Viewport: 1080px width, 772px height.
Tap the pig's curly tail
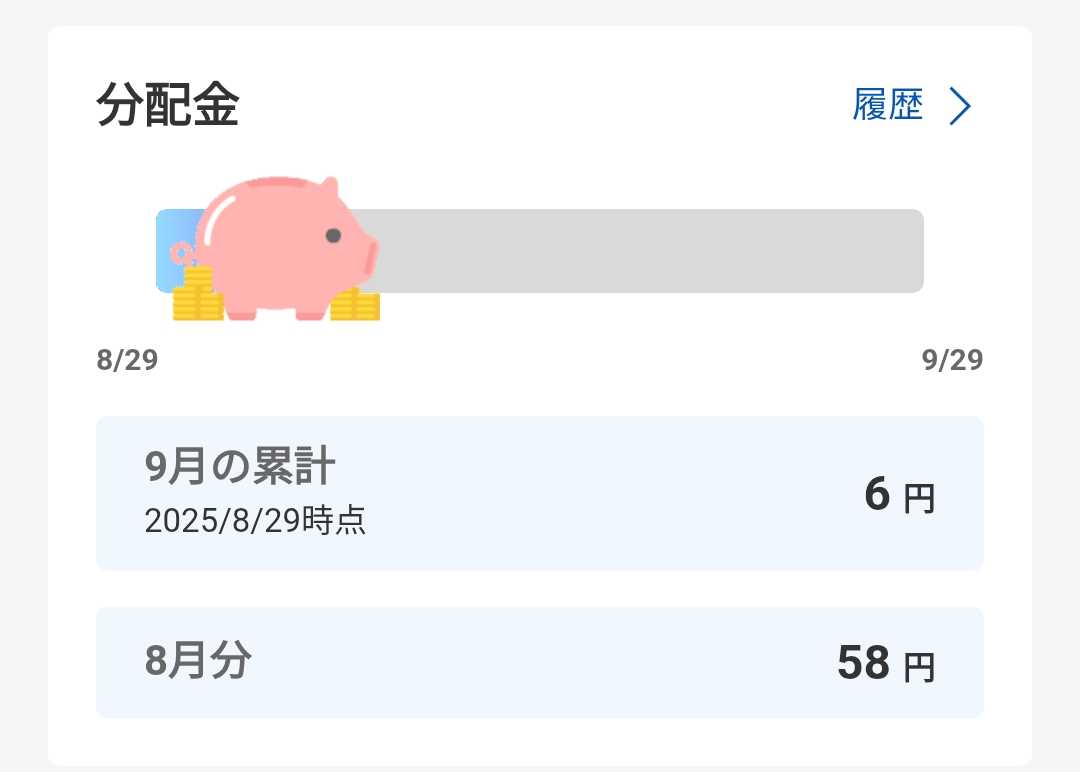pos(180,252)
